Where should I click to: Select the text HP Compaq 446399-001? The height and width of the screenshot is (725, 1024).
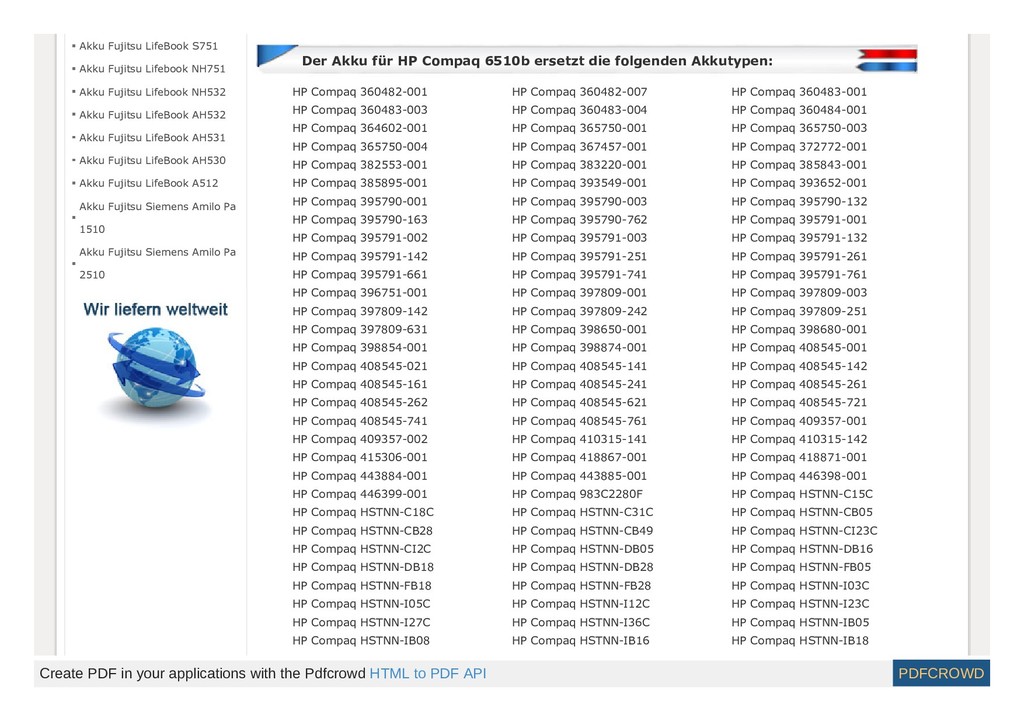coord(360,494)
